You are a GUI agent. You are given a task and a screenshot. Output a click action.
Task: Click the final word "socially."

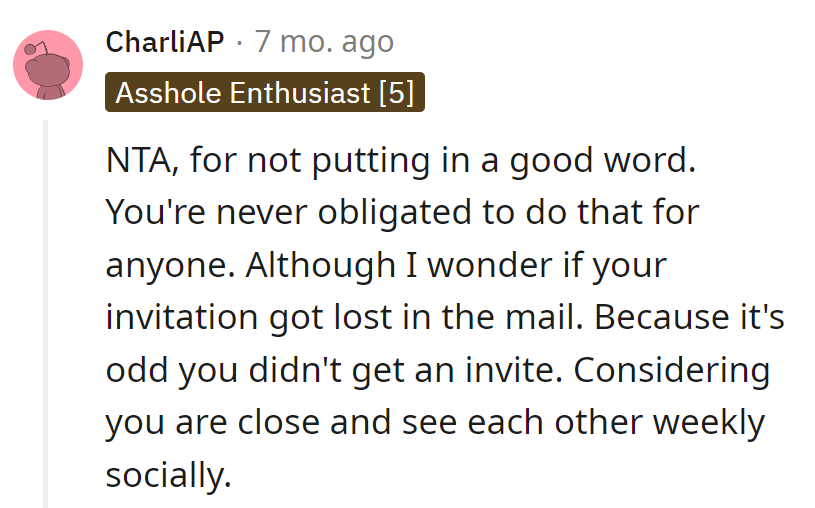168,474
